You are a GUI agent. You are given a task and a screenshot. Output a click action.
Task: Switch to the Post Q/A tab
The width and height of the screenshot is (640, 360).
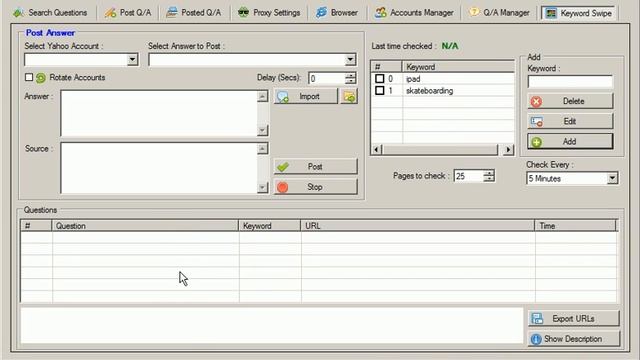point(127,13)
